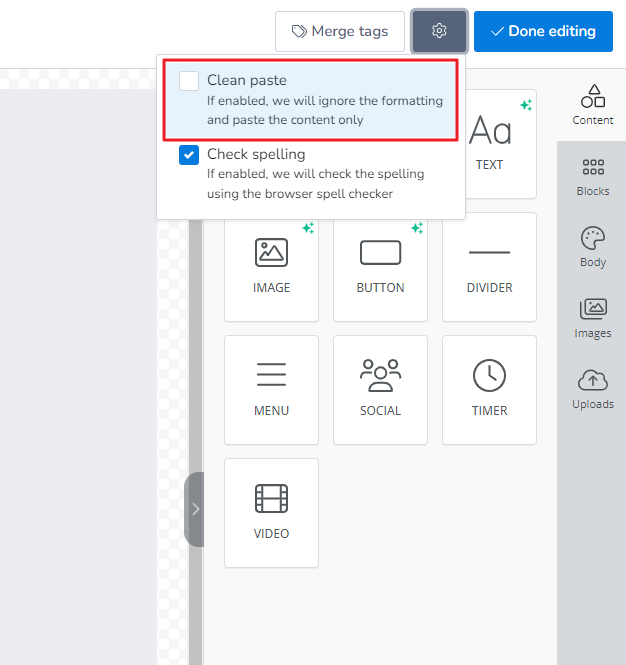626x665 pixels.
Task: Switch to the Body tab
Action: pyautogui.click(x=593, y=247)
